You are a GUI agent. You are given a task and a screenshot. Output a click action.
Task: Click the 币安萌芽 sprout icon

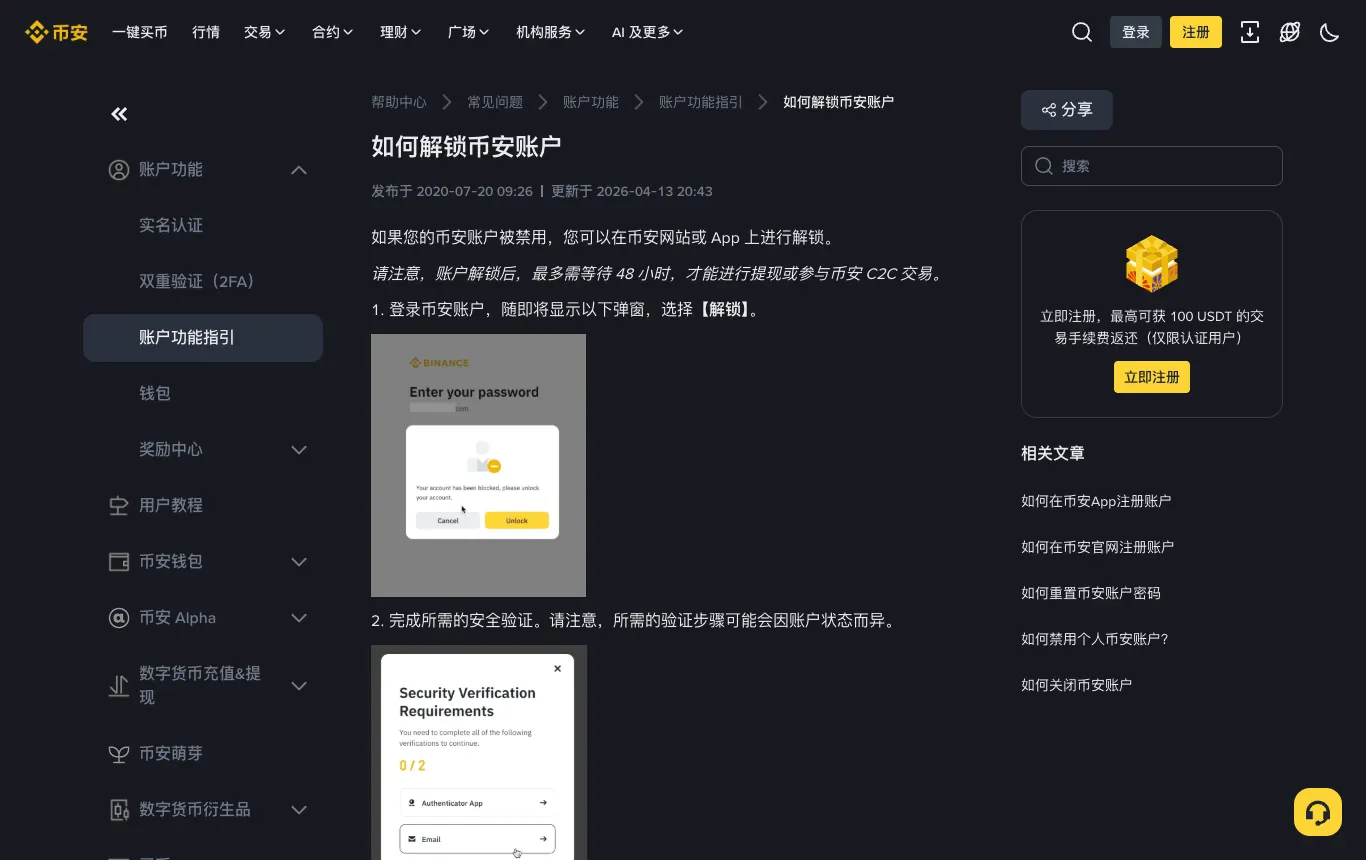click(x=119, y=754)
